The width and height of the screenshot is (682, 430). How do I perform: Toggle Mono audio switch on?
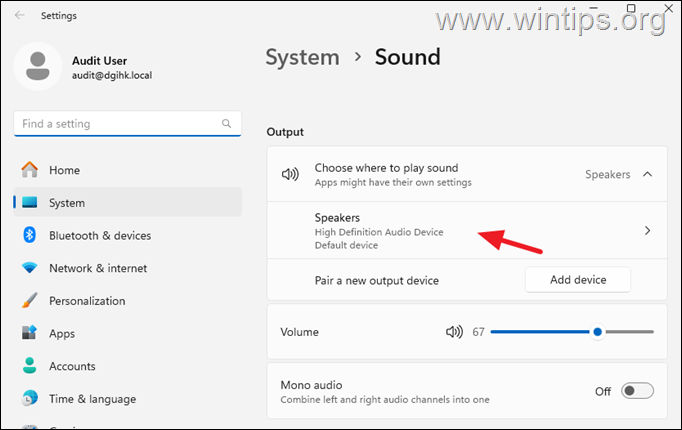(x=637, y=391)
